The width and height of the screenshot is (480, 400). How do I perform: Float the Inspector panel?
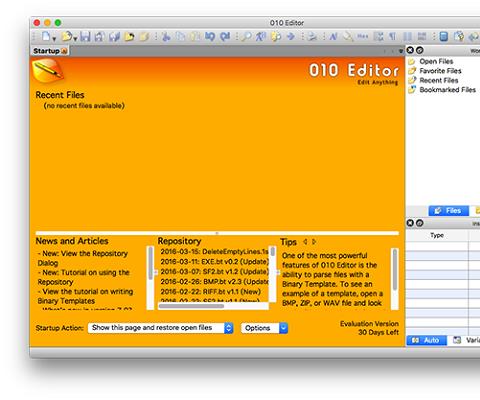[x=420, y=223]
